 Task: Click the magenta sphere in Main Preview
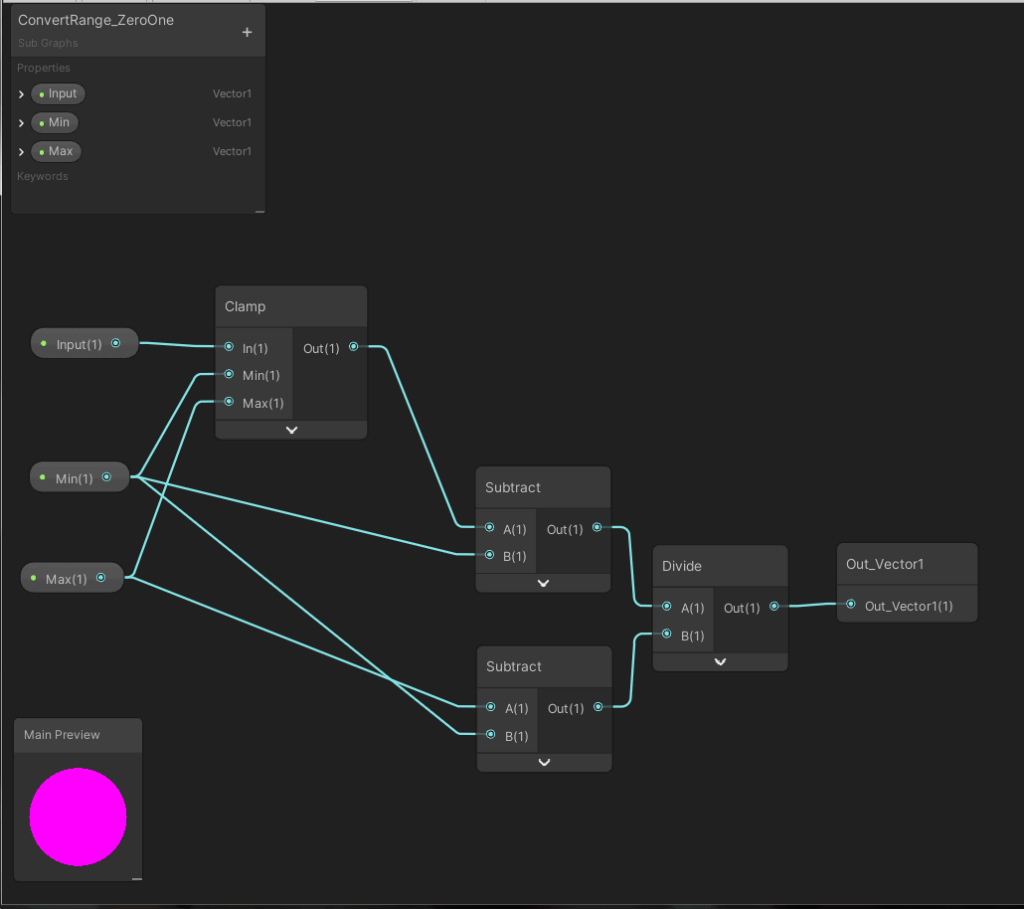point(78,817)
